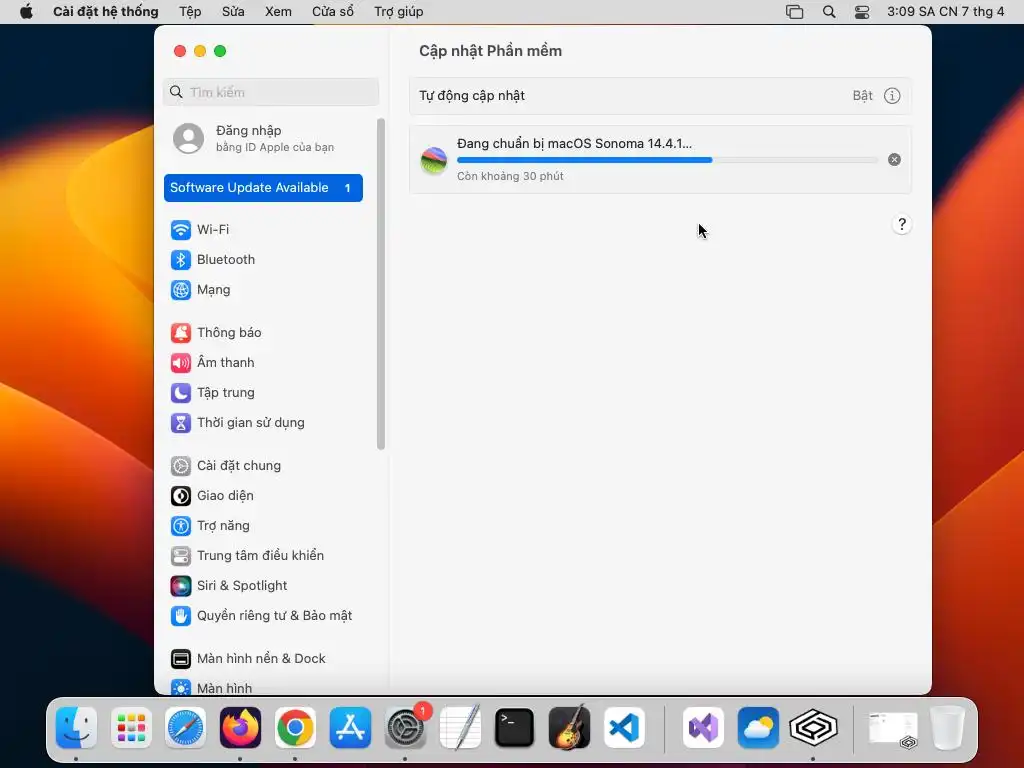Open the minimized window thumbnail in Dock
1024x768 pixels.
tap(893, 729)
